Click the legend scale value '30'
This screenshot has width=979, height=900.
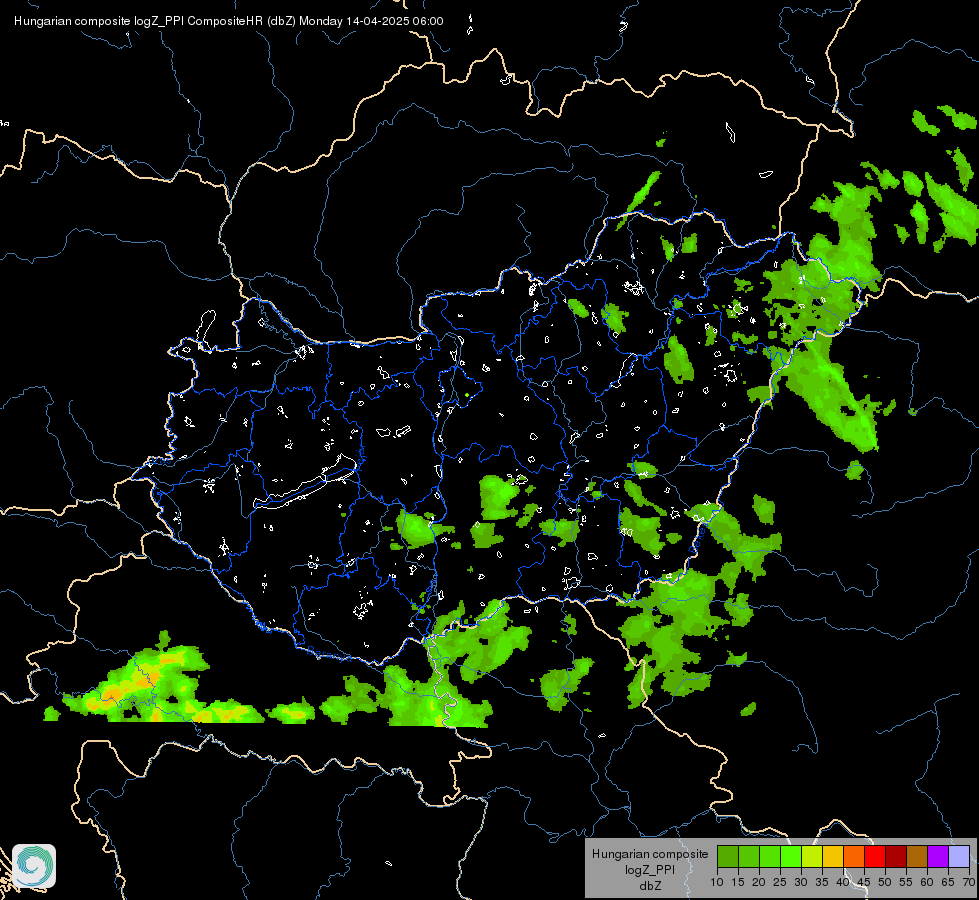(801, 882)
